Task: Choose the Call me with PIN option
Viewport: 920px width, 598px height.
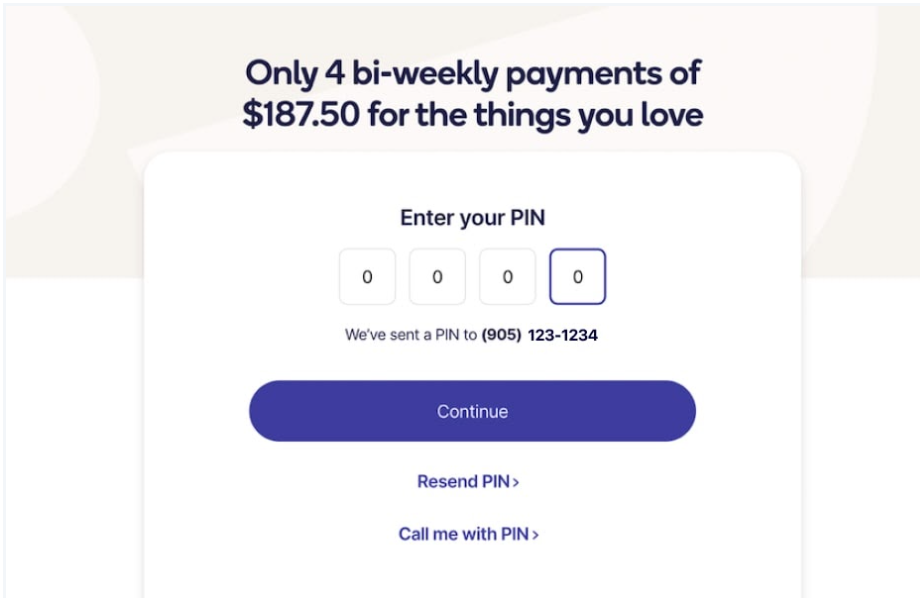Action: [468, 534]
